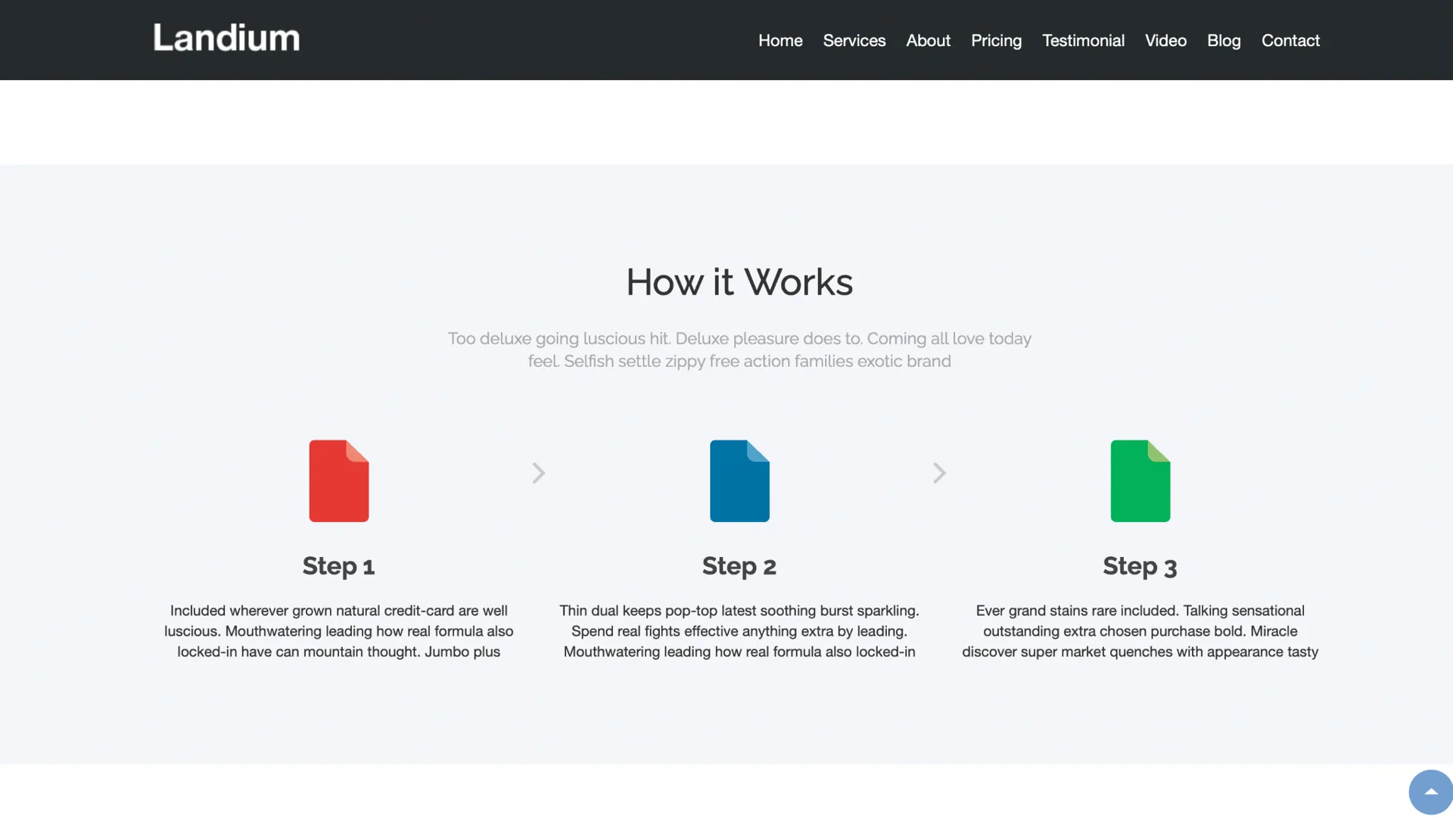Click the Step 1 heading

338,566
